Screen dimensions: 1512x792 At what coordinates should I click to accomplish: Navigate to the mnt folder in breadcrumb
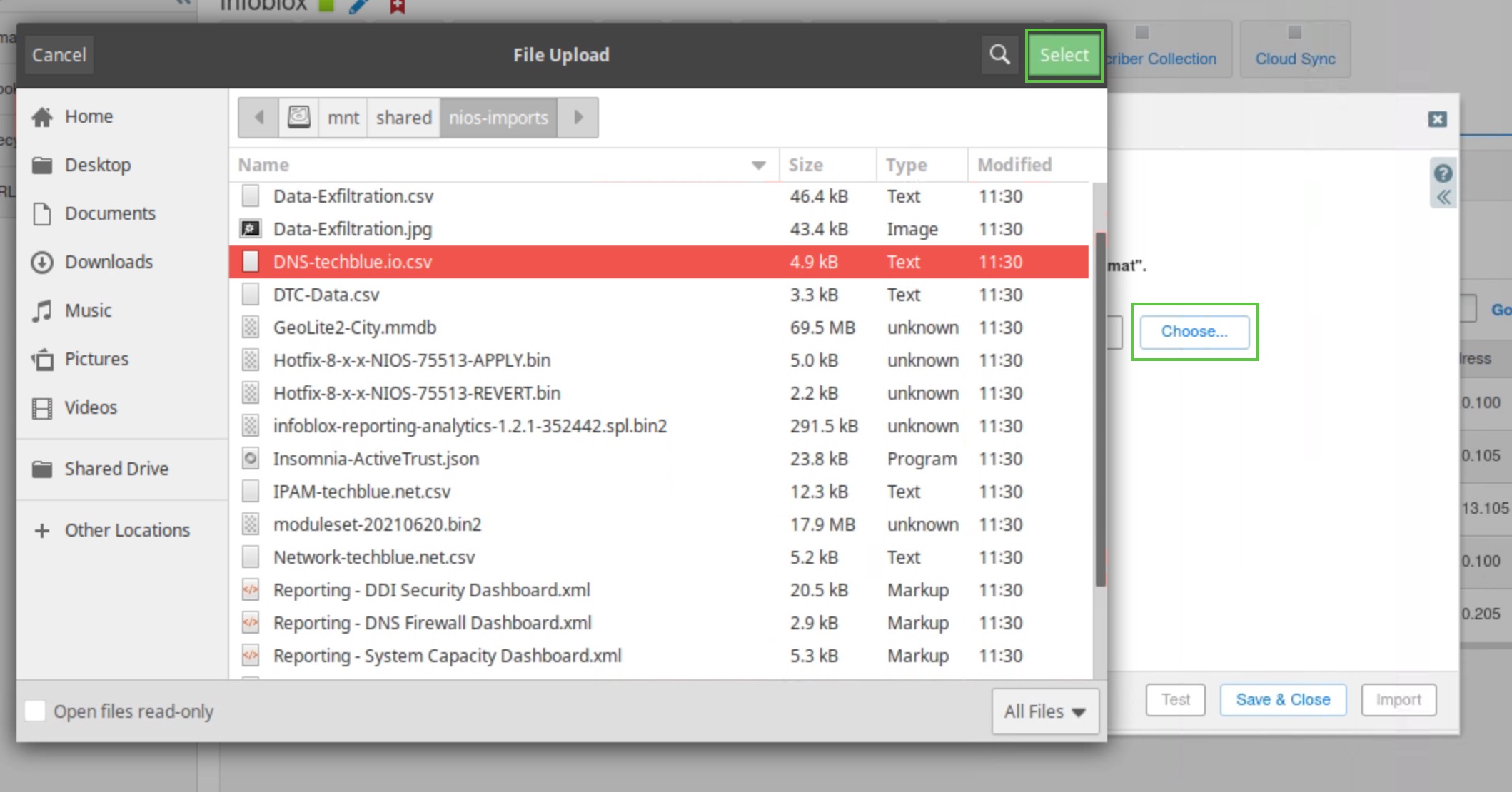coord(342,117)
